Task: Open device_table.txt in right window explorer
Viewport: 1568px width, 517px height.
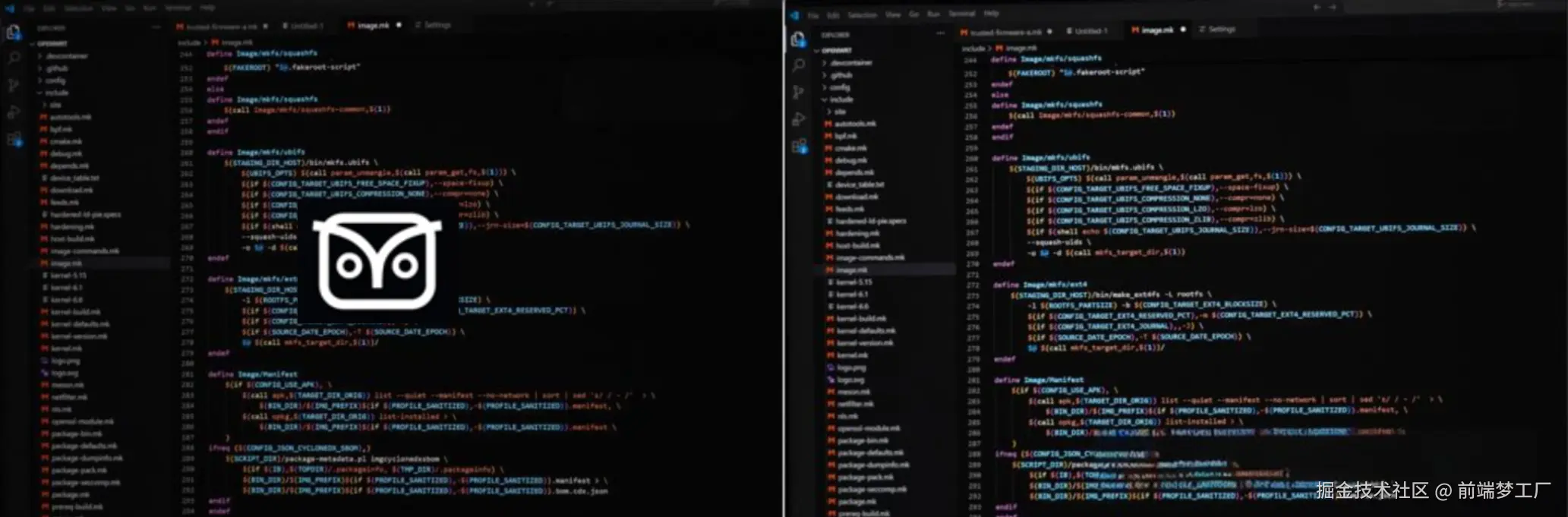Action: 859,184
